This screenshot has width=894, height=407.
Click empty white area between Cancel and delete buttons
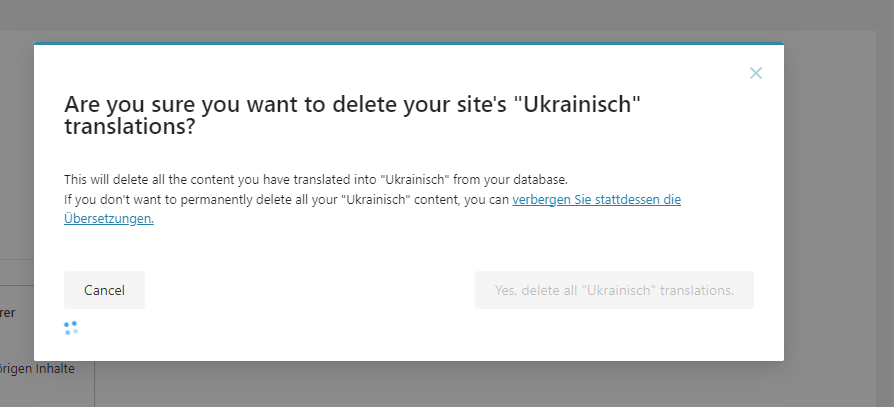[x=310, y=290]
